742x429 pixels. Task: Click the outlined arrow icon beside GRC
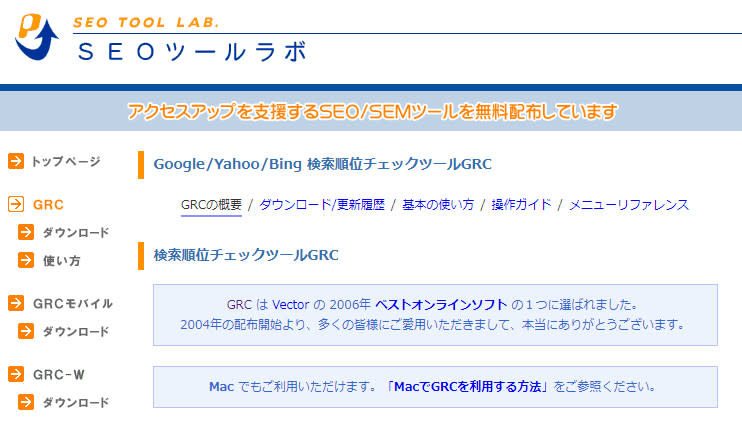(16, 204)
